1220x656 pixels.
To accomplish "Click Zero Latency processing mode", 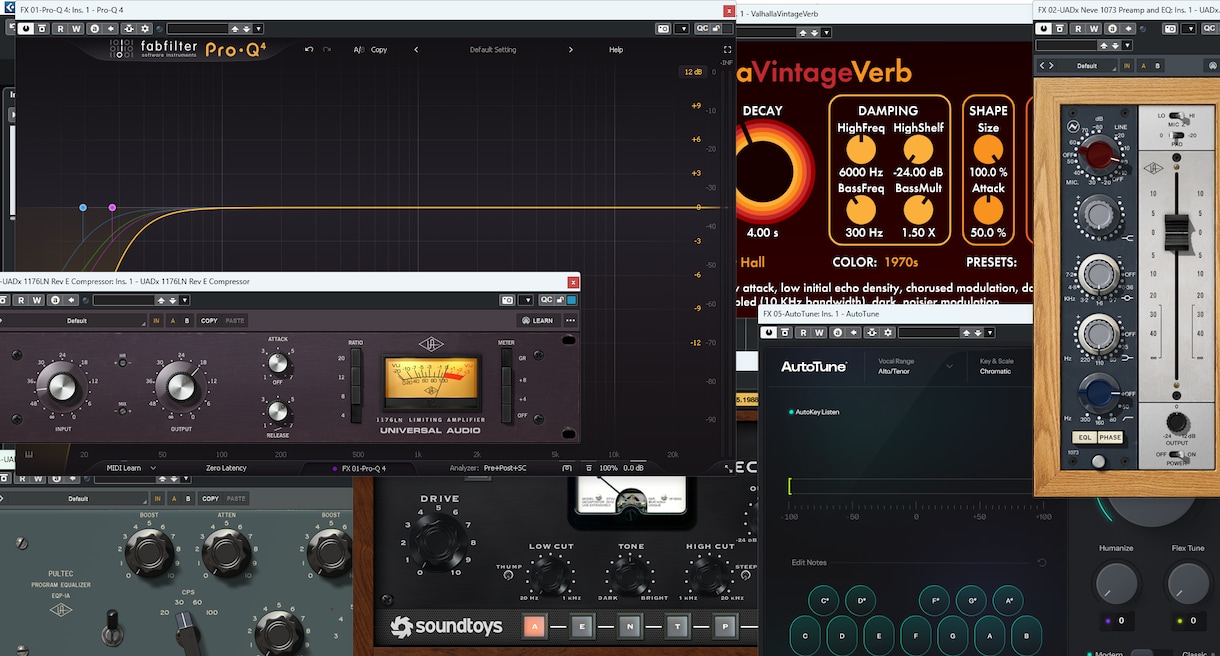I will point(227,468).
